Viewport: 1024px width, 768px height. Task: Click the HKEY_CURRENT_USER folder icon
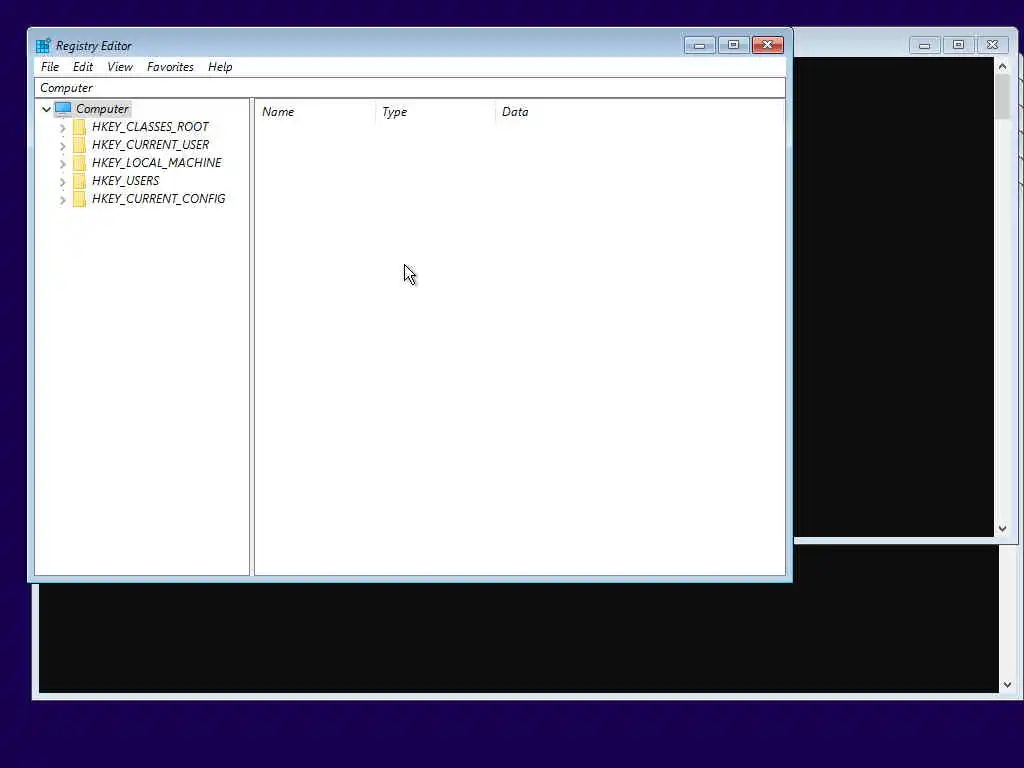[x=79, y=145]
